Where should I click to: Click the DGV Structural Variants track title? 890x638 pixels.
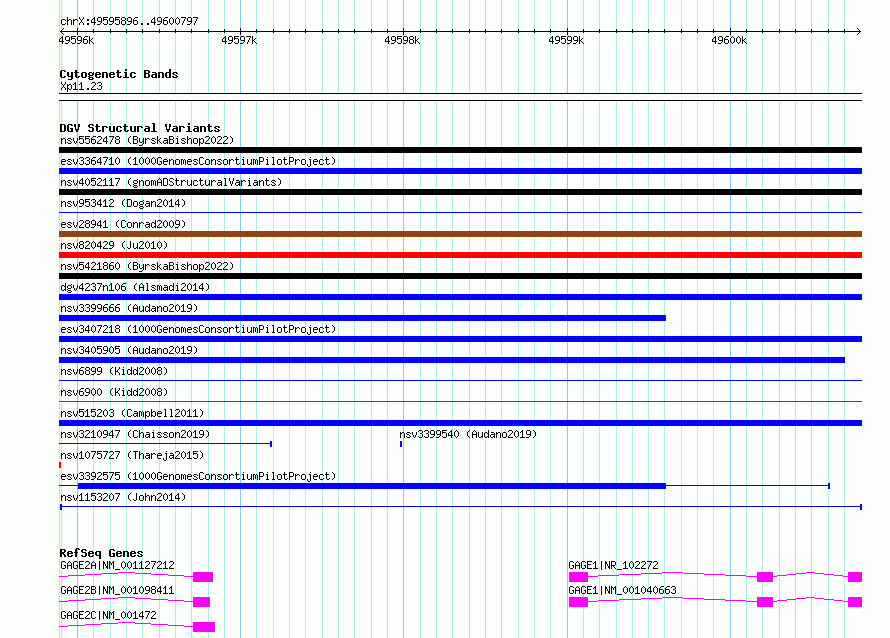click(140, 128)
